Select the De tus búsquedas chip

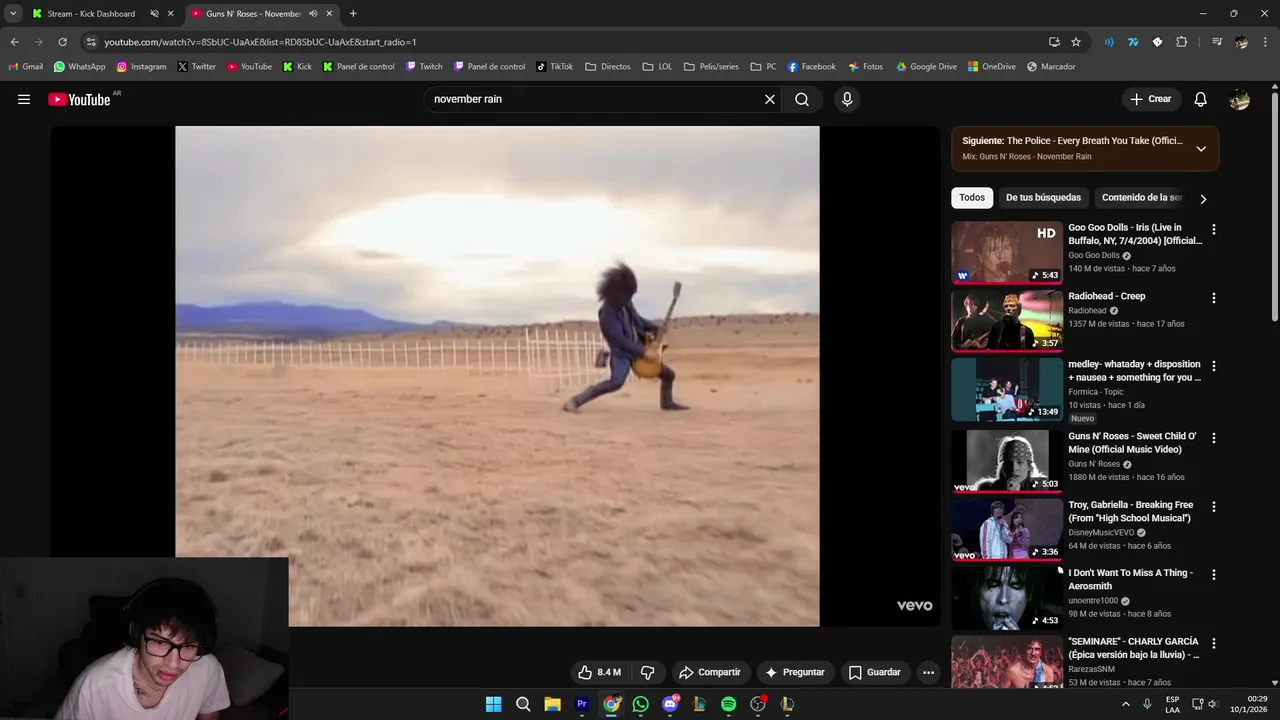pyautogui.click(x=1043, y=198)
